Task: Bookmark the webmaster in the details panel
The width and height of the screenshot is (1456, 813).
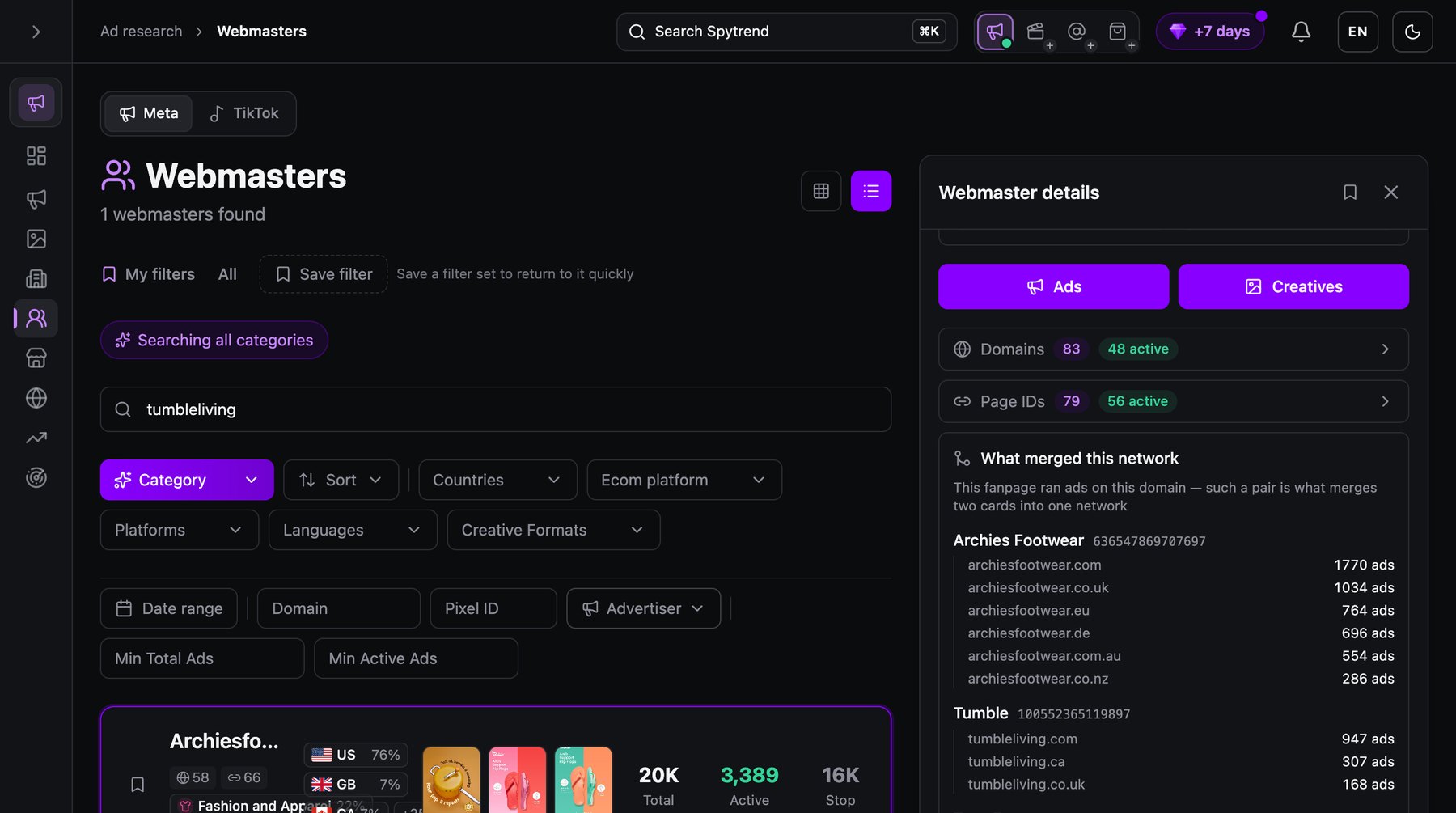Action: [x=1350, y=193]
